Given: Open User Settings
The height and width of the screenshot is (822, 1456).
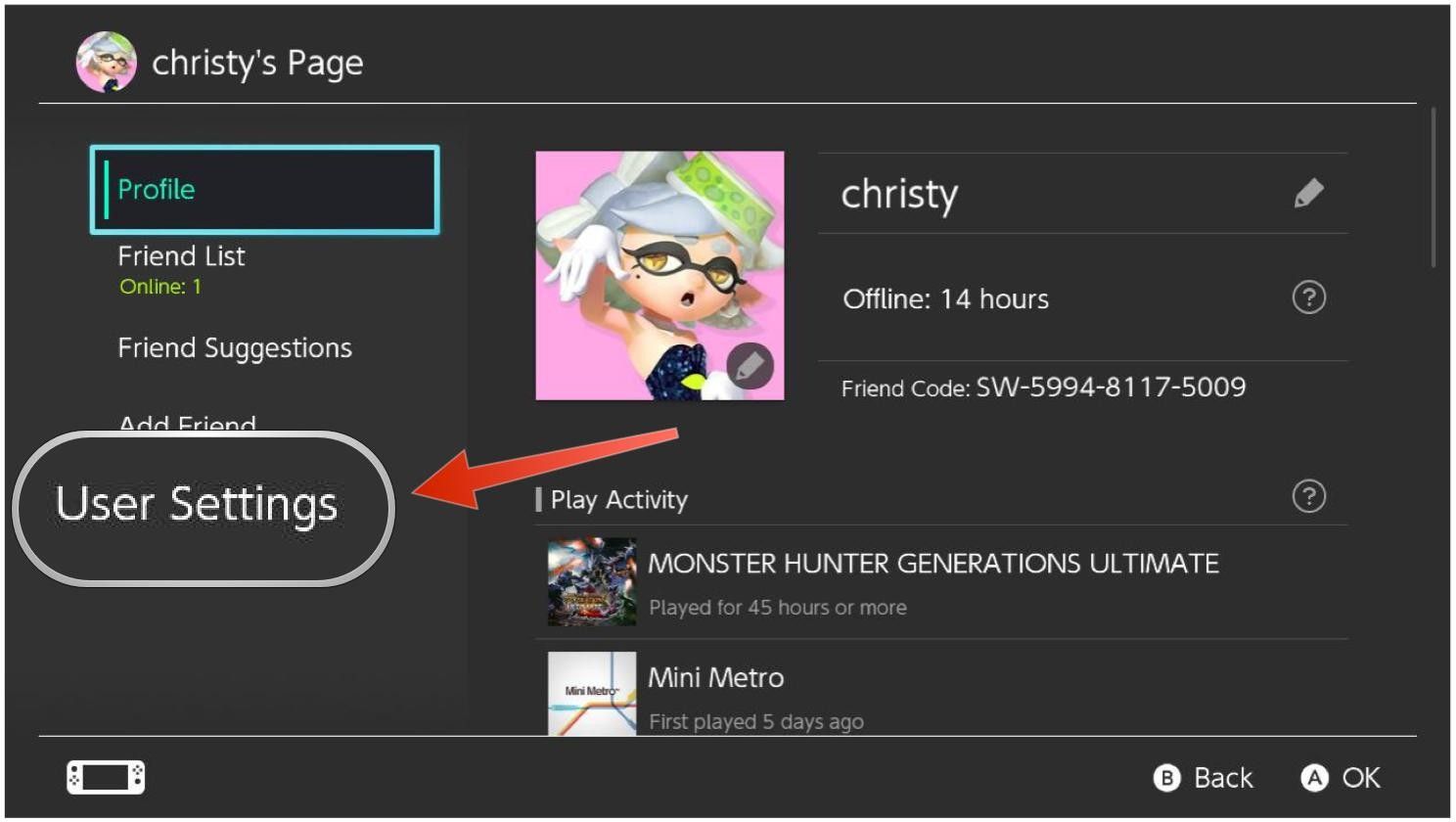Looking at the screenshot, I should coord(198,505).
